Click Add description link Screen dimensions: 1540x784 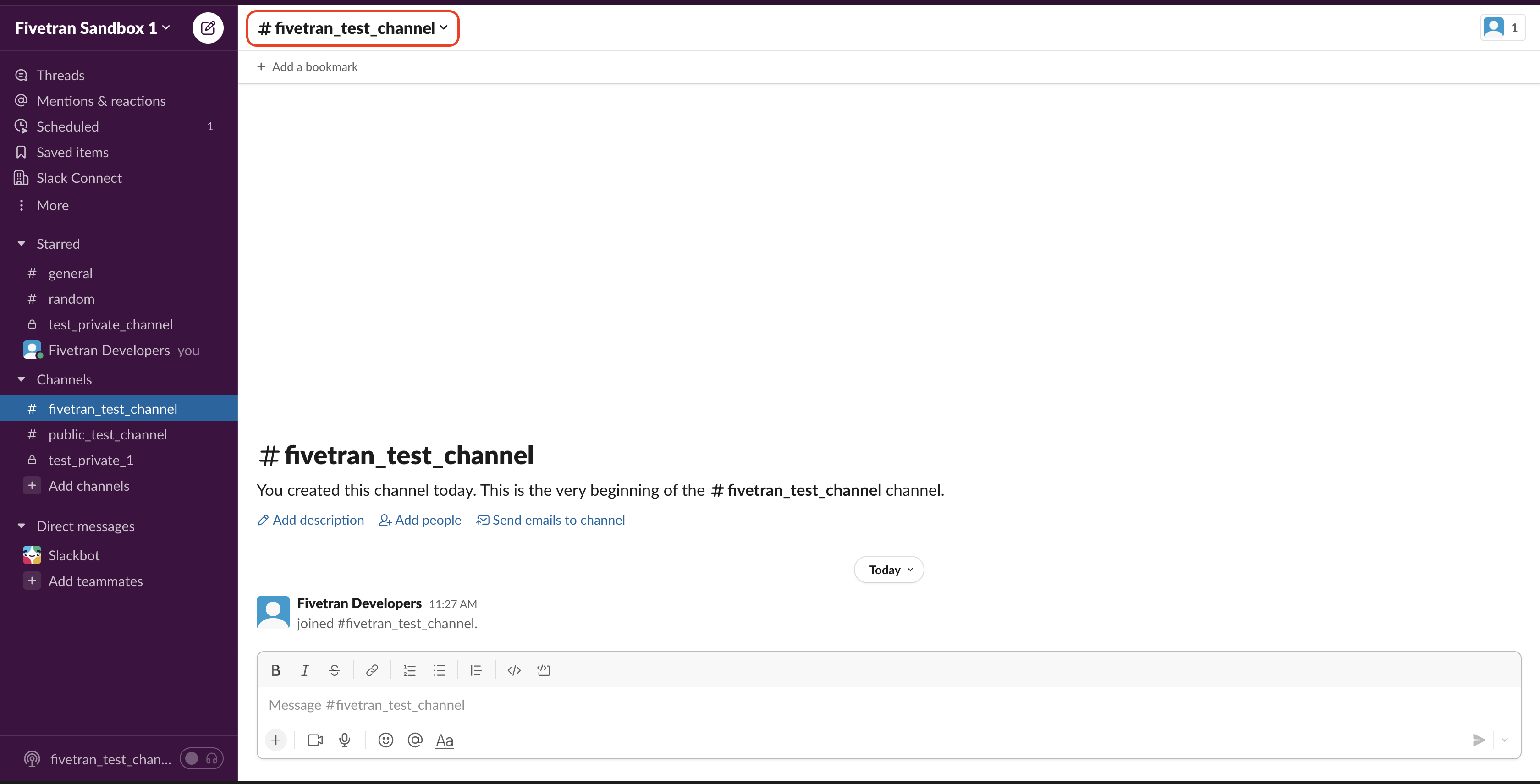[310, 520]
